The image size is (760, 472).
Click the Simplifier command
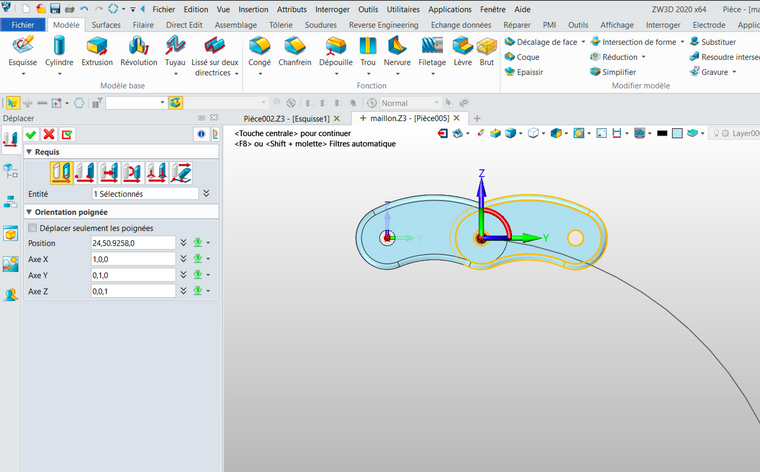coord(613,72)
